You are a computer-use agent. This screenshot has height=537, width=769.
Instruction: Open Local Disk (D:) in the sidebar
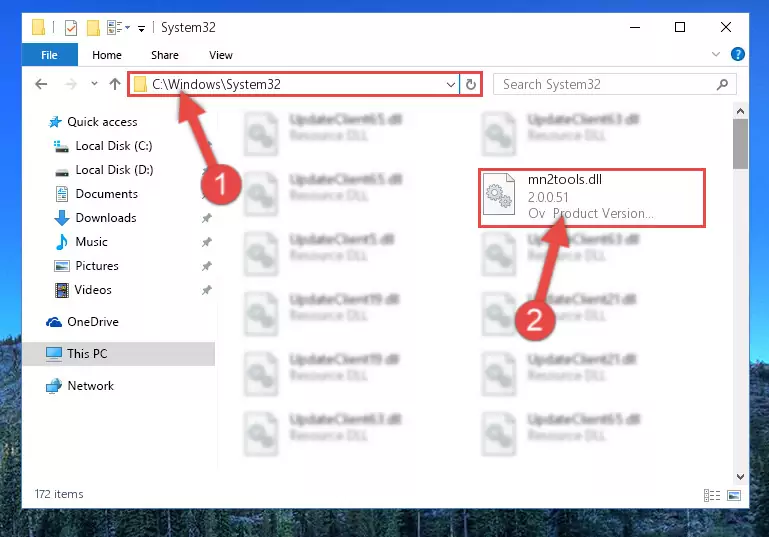click(x=114, y=170)
